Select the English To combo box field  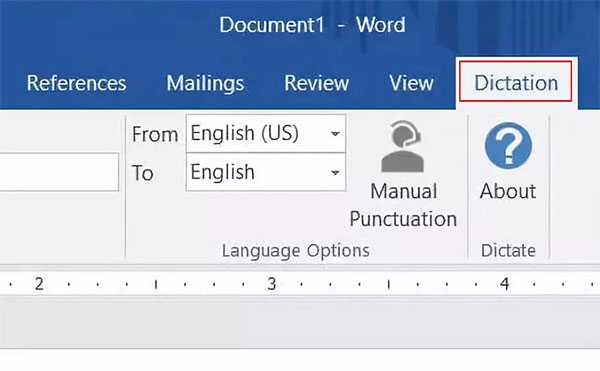coord(266,172)
